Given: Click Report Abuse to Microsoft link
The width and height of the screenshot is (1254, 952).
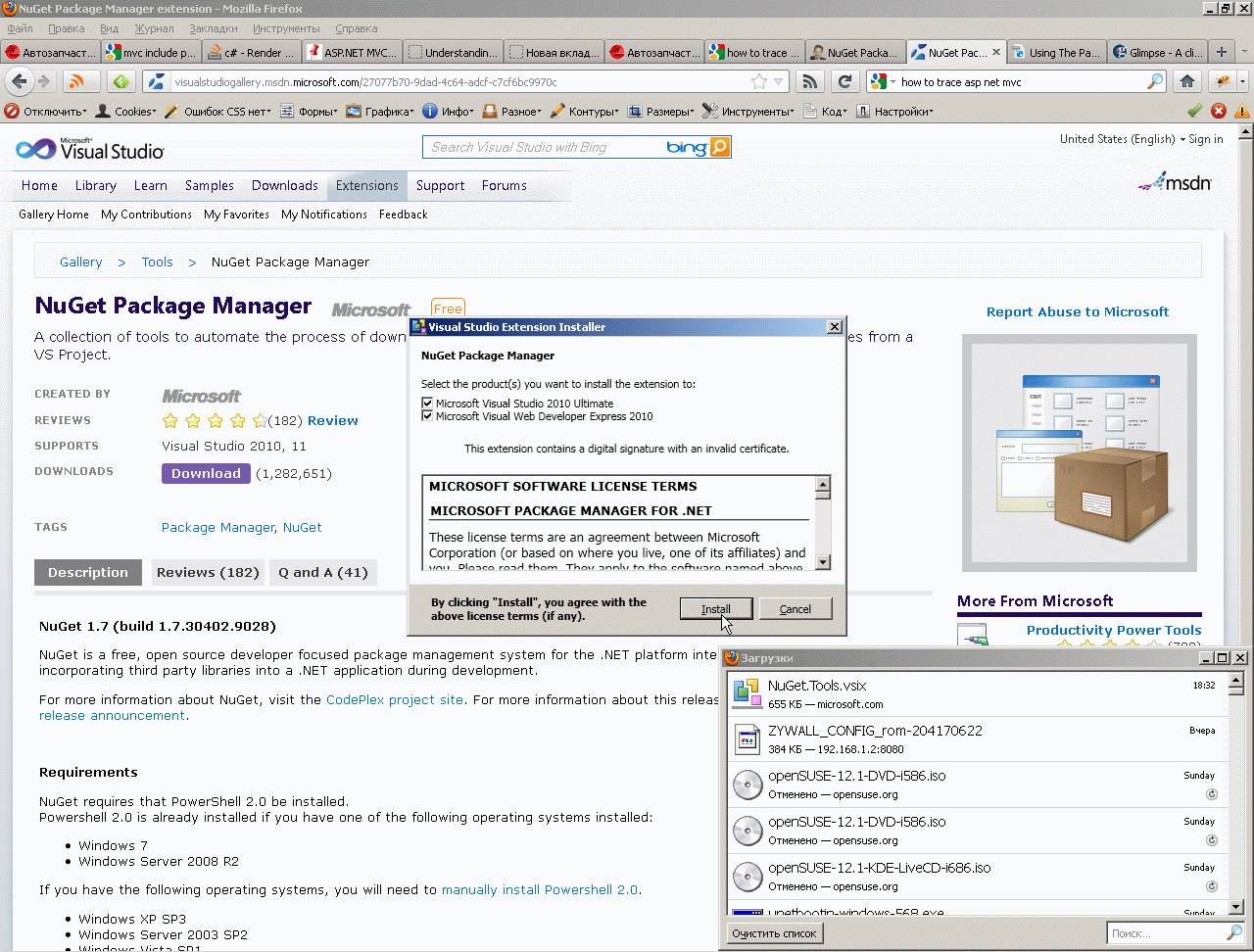Looking at the screenshot, I should (1078, 312).
